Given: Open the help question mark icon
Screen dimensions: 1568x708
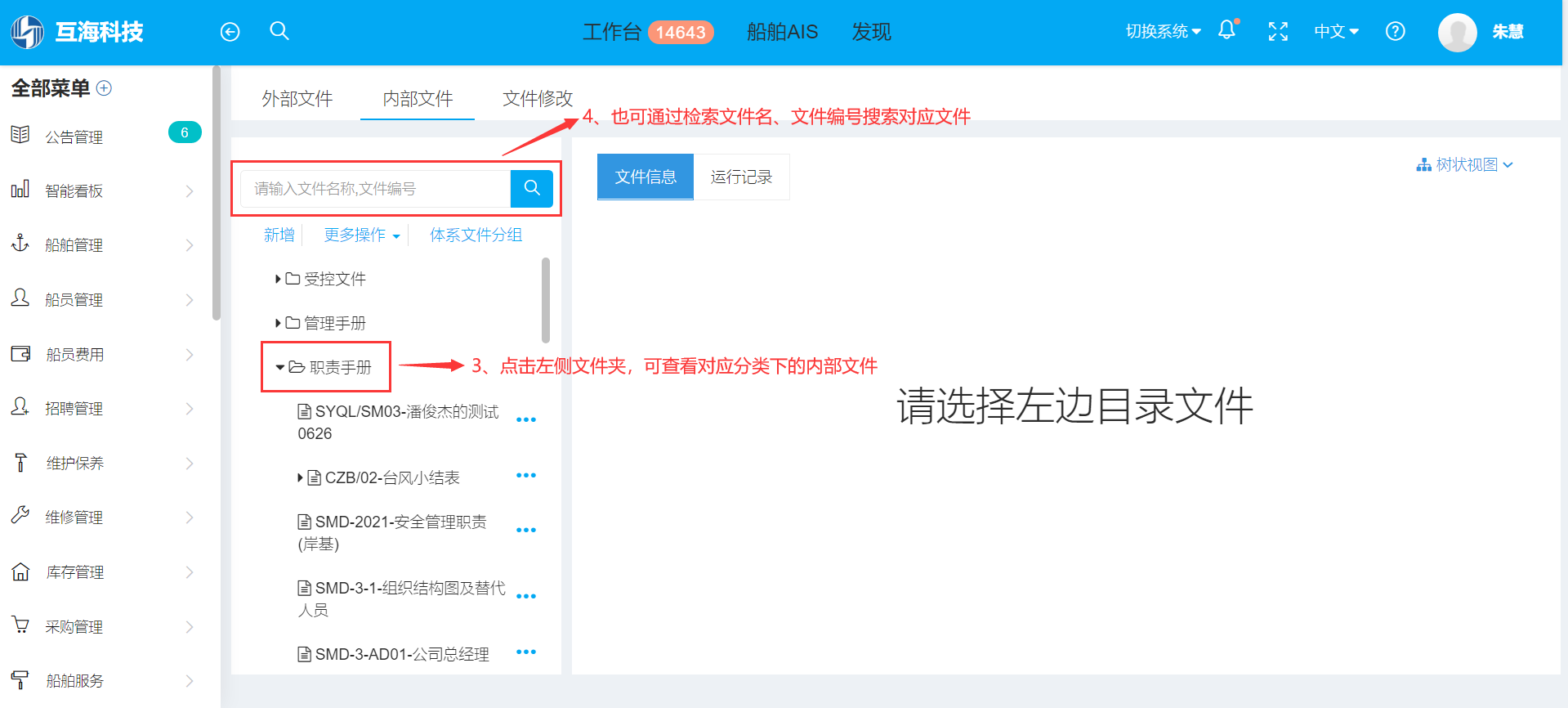Looking at the screenshot, I should pyautogui.click(x=1396, y=32).
